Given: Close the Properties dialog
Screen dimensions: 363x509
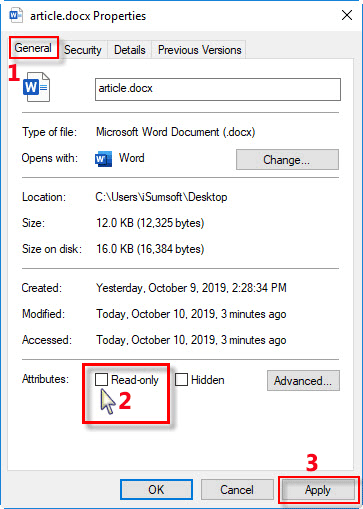Looking at the screenshot, I should pos(347,15).
